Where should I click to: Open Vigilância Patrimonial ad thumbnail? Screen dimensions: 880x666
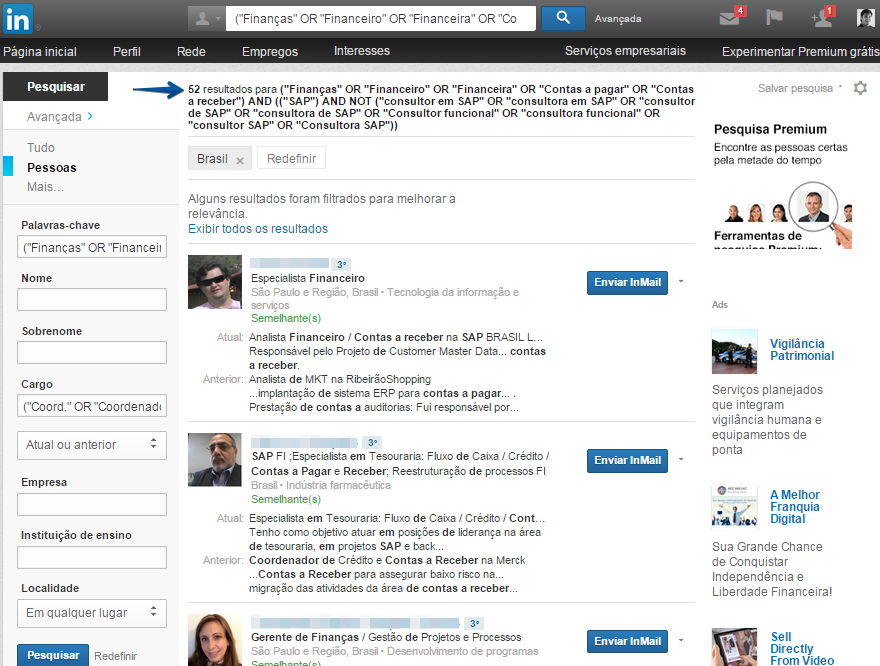(x=735, y=352)
